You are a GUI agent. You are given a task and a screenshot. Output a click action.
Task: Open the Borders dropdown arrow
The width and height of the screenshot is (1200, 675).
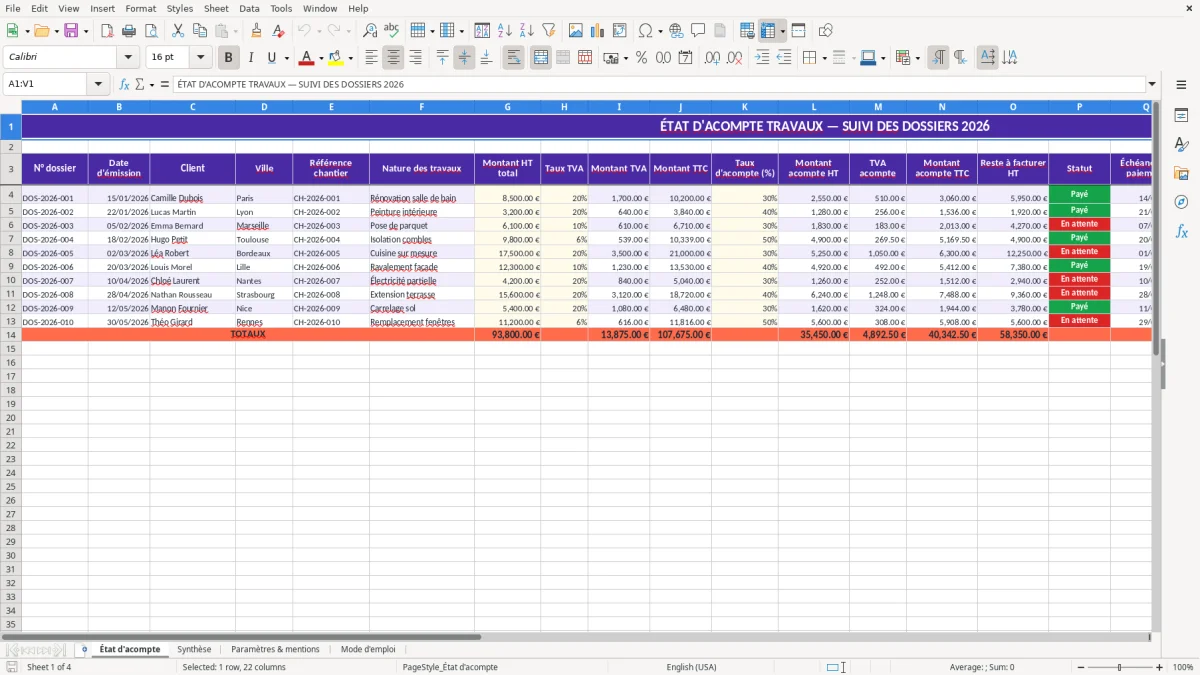(824, 58)
